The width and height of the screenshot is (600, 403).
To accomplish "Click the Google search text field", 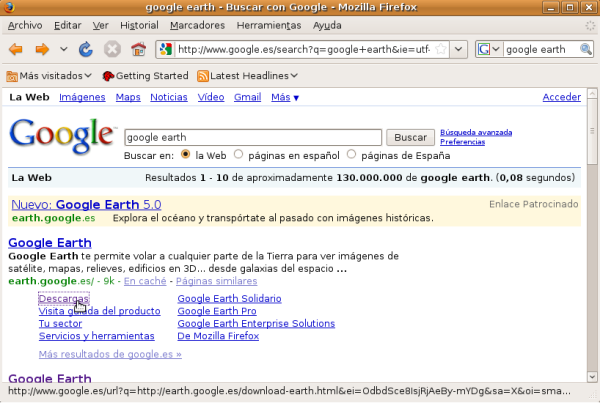I will point(252,137).
